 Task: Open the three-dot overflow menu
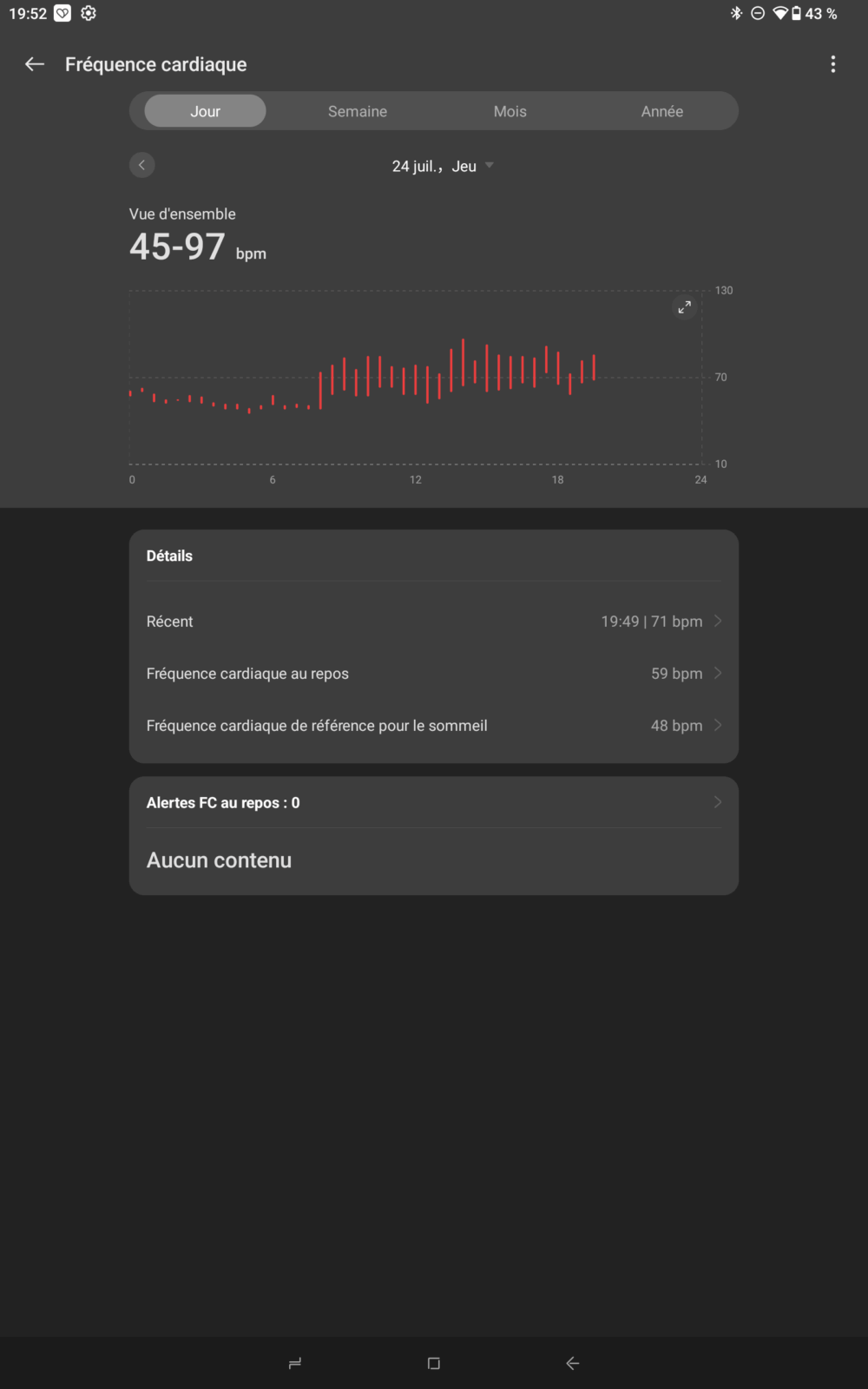(833, 64)
